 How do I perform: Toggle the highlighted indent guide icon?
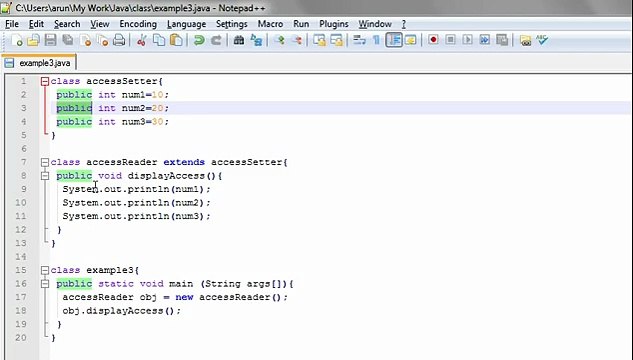pyautogui.click(x=394, y=40)
